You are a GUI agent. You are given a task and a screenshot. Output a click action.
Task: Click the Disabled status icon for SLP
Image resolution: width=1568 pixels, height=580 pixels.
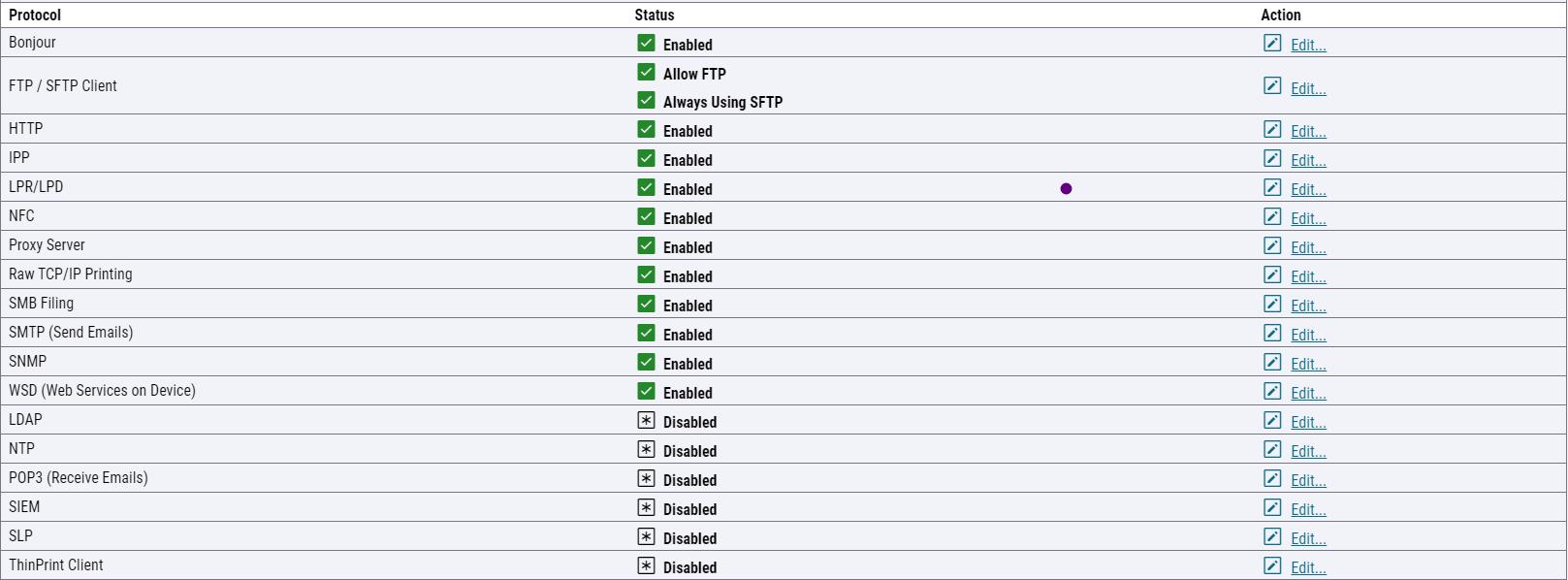point(646,536)
